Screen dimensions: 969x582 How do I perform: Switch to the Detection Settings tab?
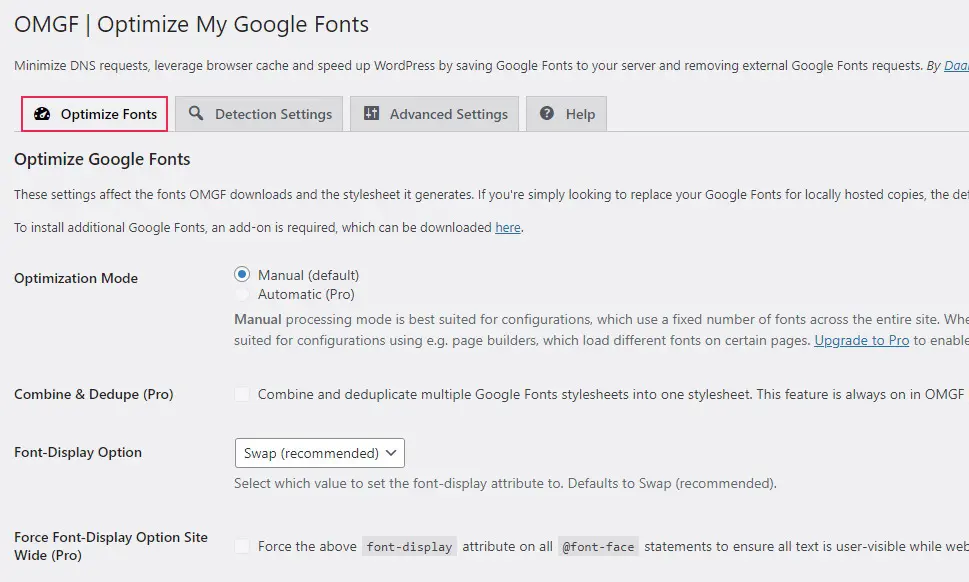tap(259, 114)
